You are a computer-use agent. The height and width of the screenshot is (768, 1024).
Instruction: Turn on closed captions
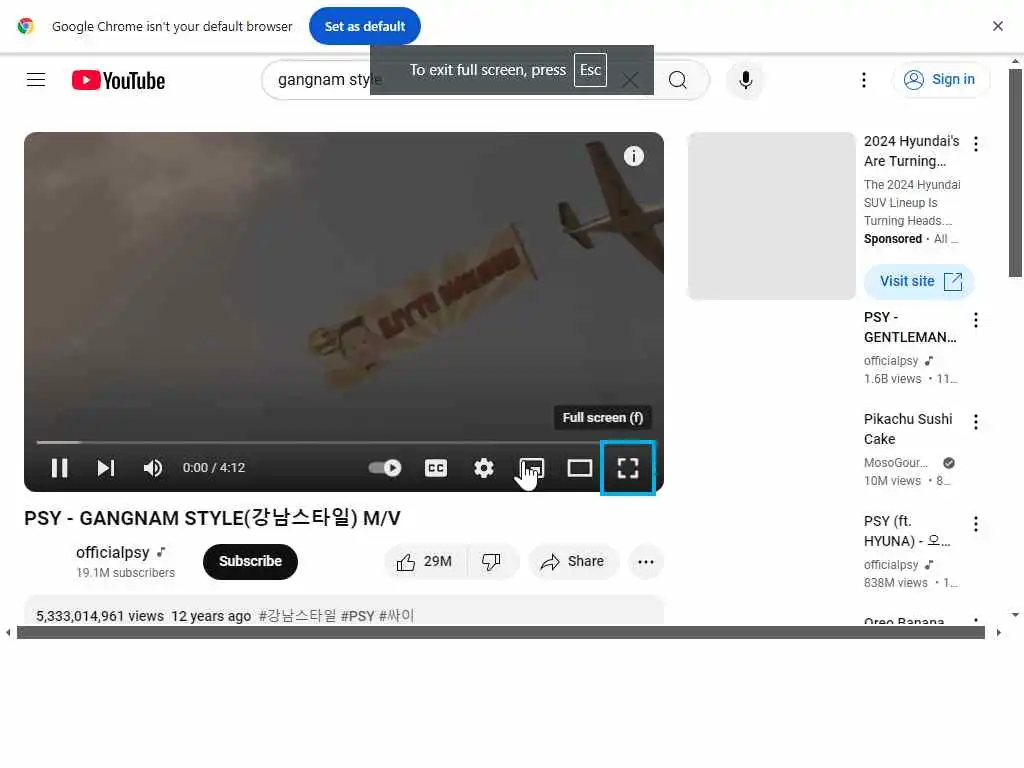[436, 468]
